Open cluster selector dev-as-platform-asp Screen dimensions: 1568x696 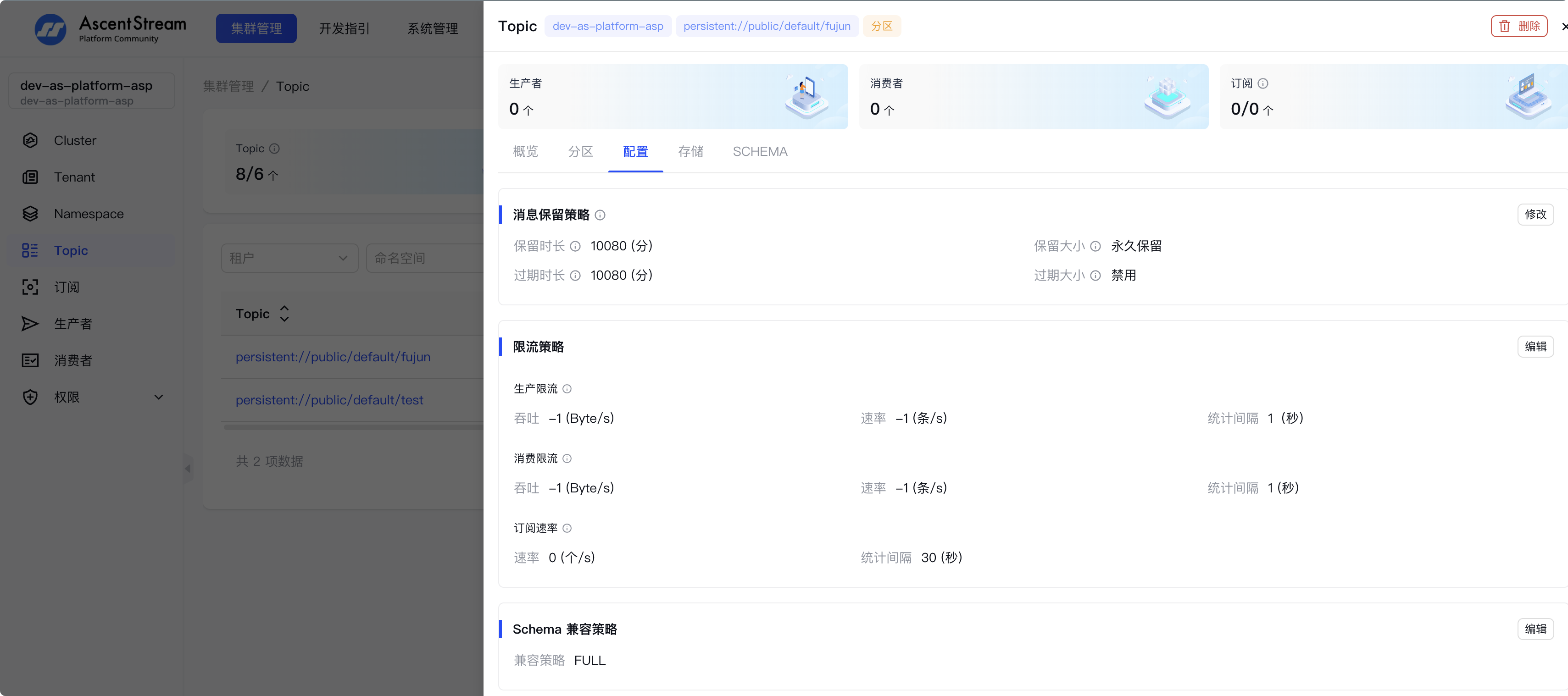[x=92, y=92]
